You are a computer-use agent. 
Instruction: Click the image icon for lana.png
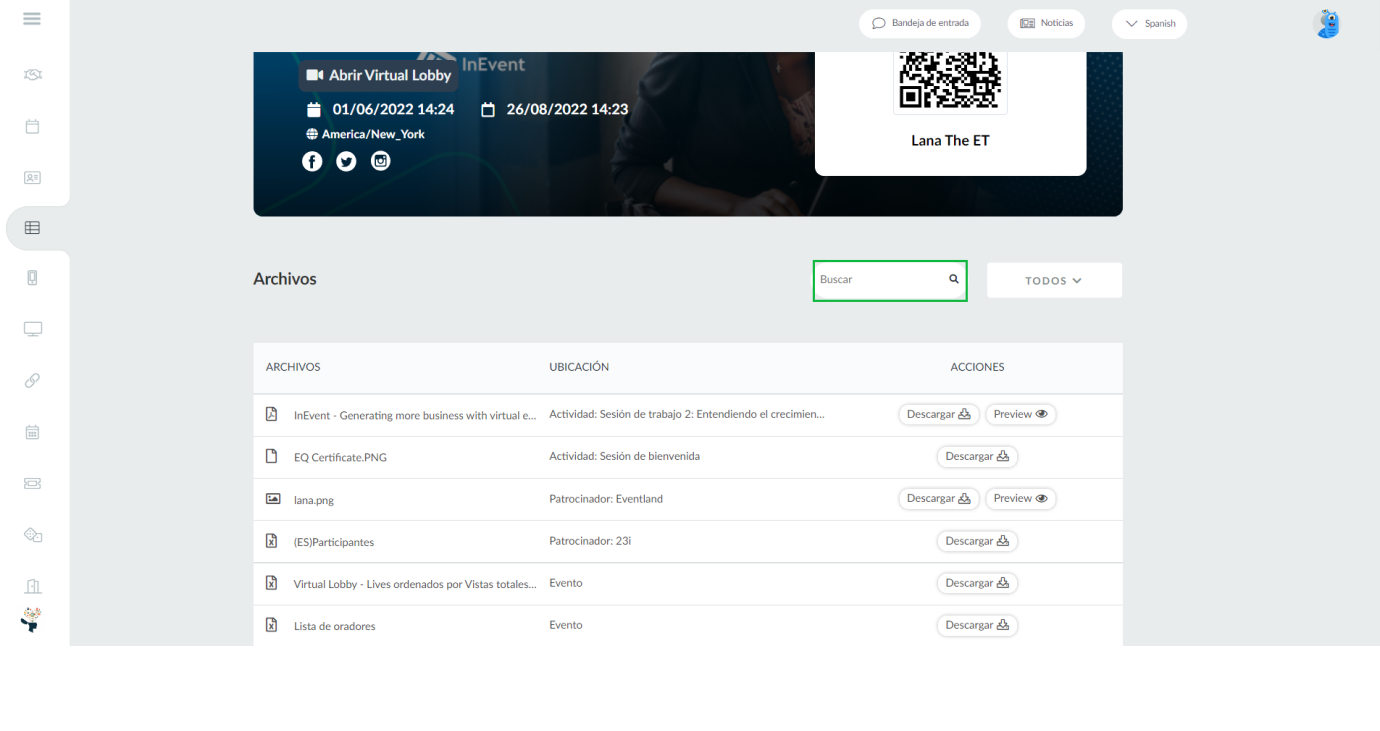[x=272, y=498]
